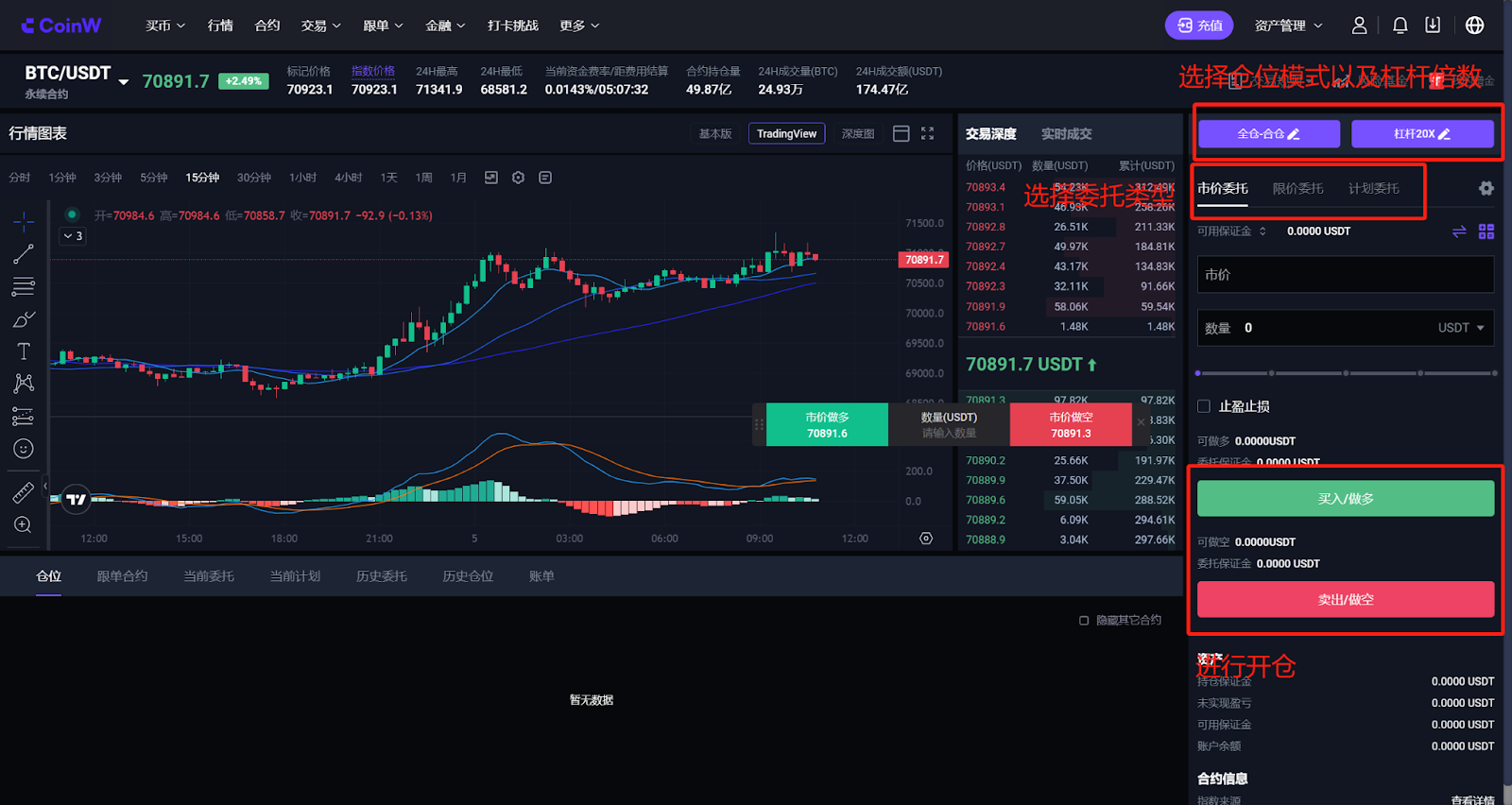
Task: Expand the chart to fullscreen
Action: 928,134
